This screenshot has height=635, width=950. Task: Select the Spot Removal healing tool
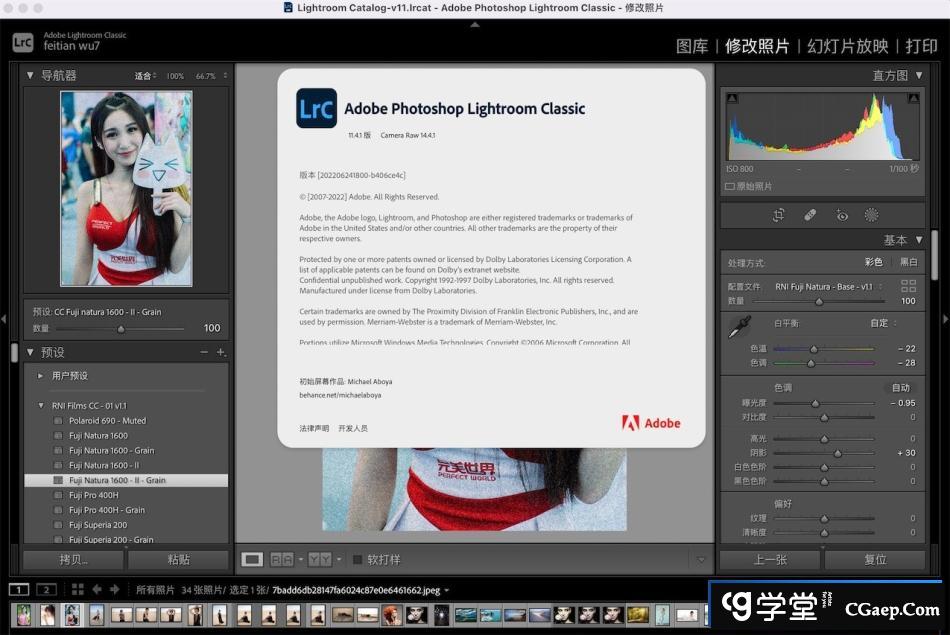pos(810,215)
